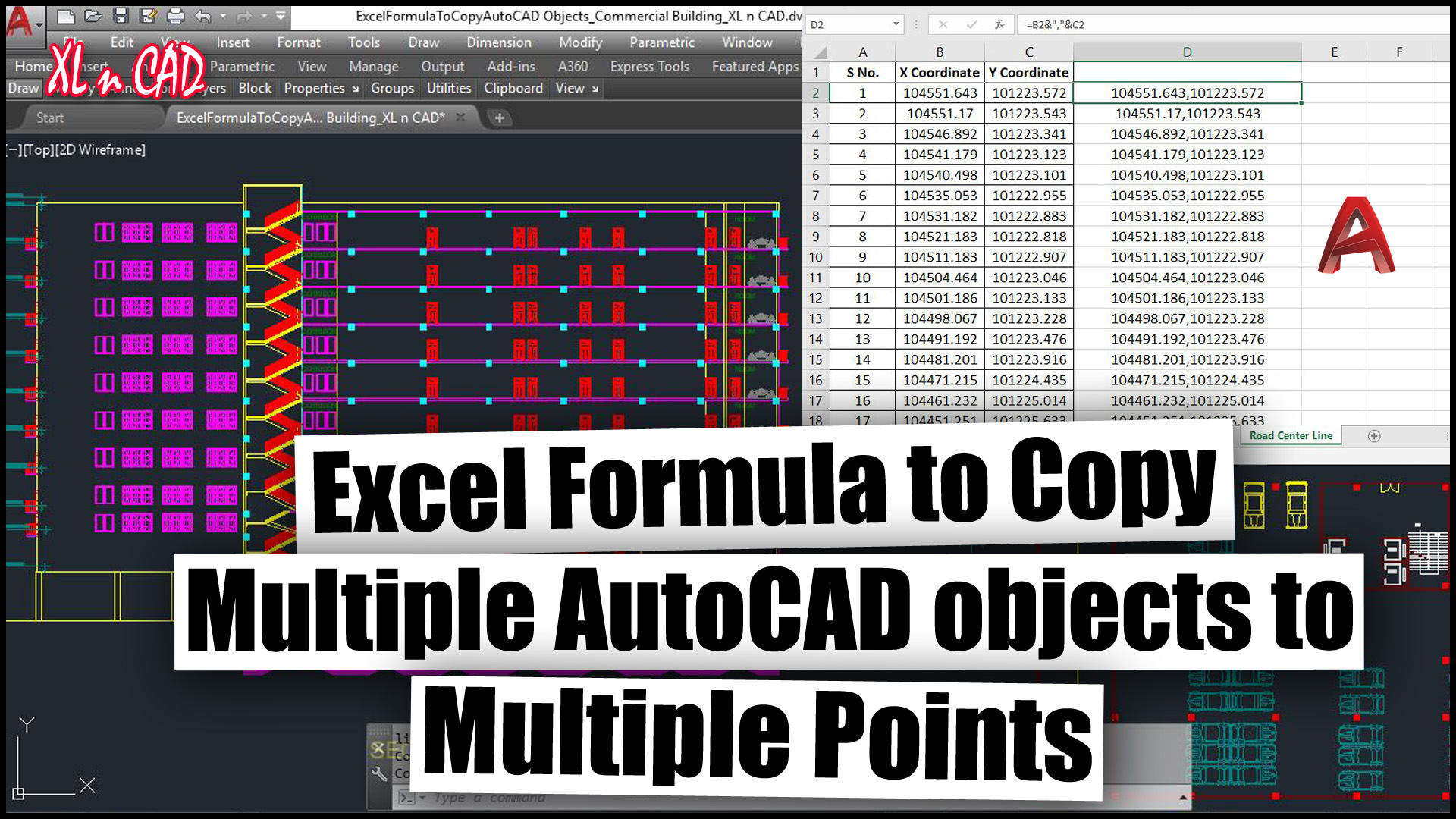The width and height of the screenshot is (1456, 819).
Task: Select the Modify menu in ribbon
Action: (x=578, y=42)
